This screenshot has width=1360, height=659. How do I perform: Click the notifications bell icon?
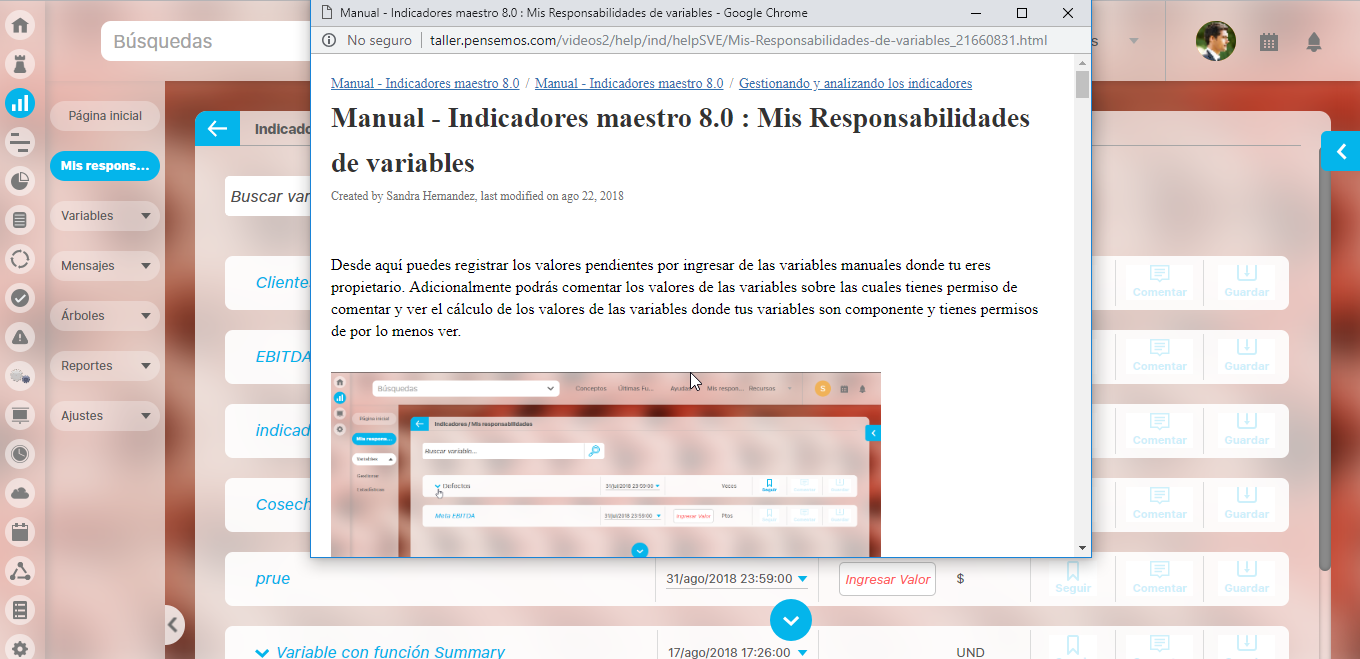pyautogui.click(x=1314, y=42)
